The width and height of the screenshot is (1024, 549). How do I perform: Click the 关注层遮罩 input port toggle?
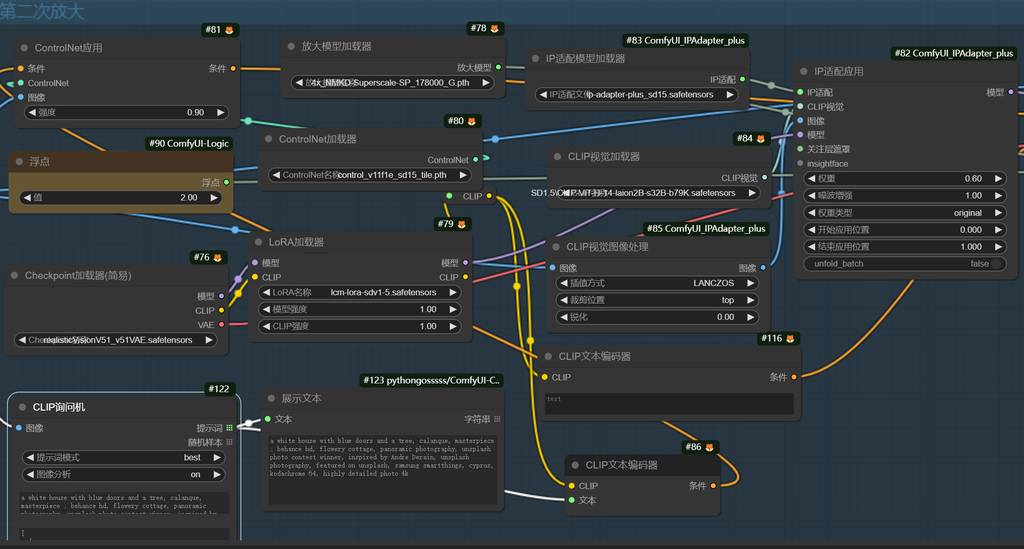800,149
